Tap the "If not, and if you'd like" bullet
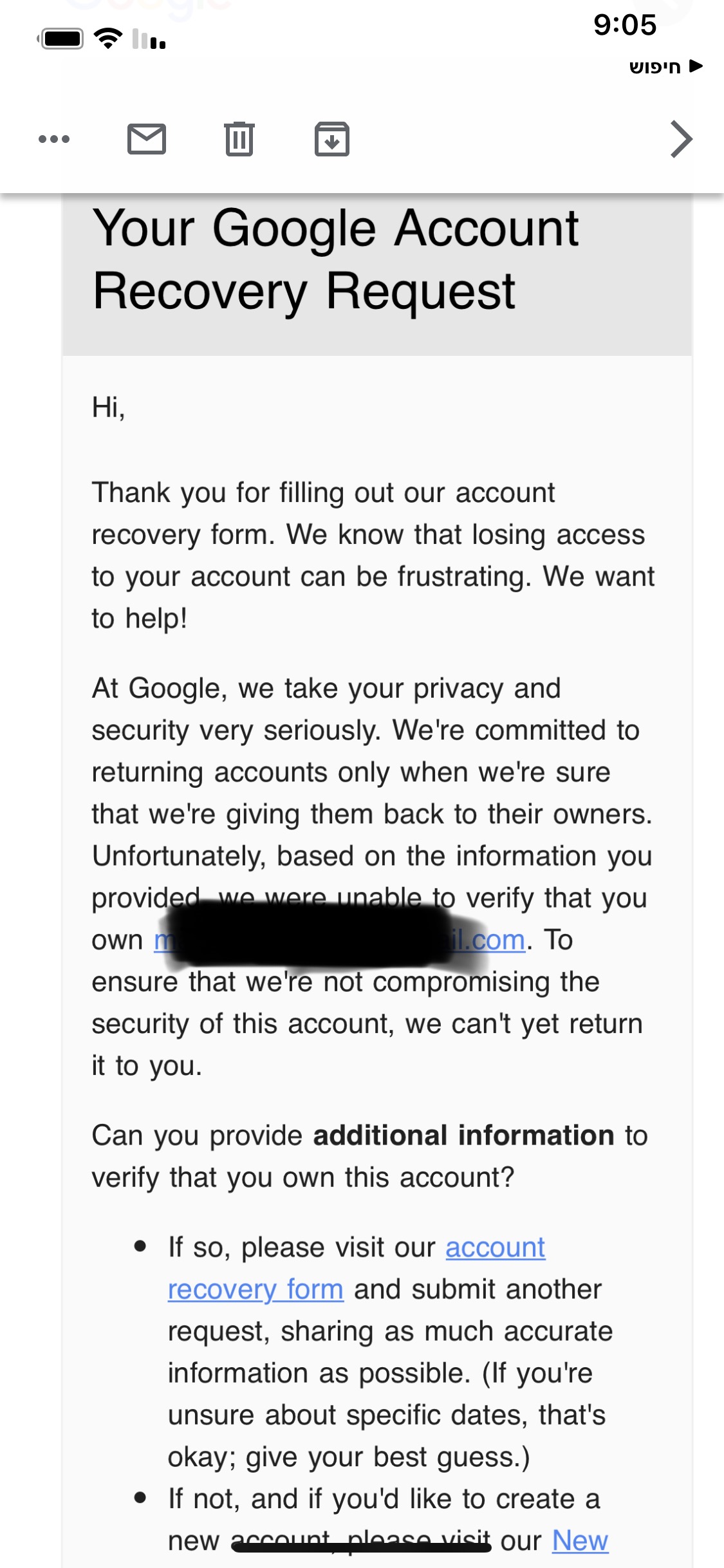Image resolution: width=724 pixels, height=1568 pixels. point(384,1499)
